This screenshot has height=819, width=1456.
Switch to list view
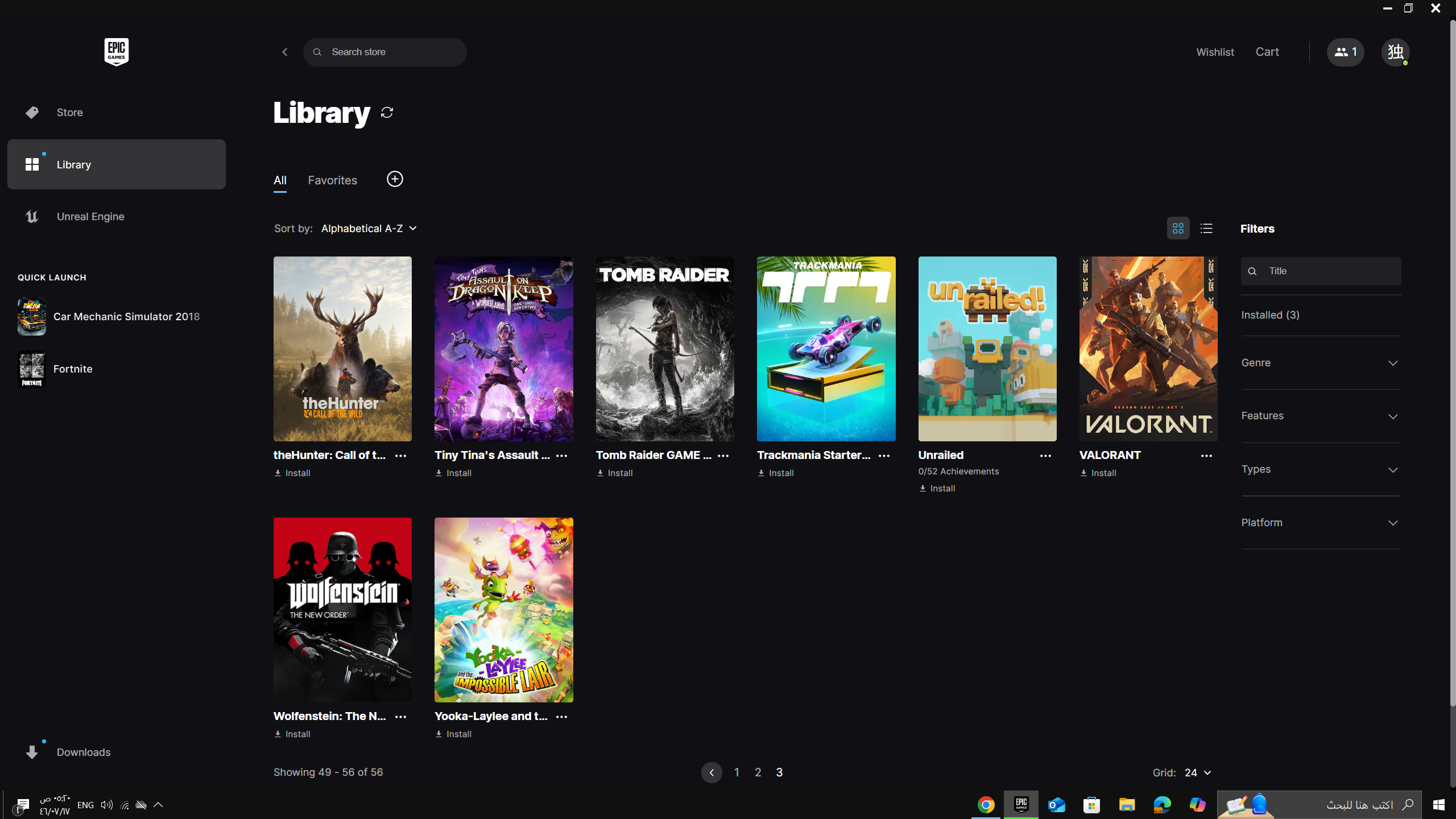(x=1206, y=229)
